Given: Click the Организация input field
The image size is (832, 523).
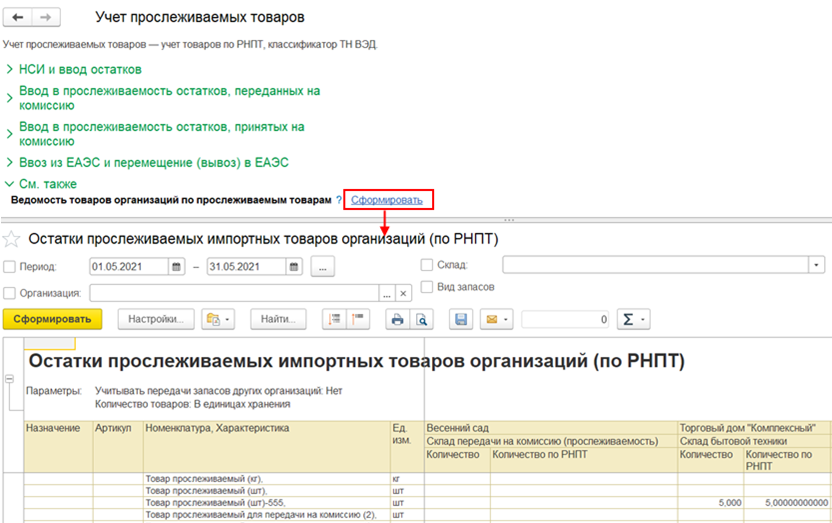Looking at the screenshot, I should coord(235,294).
